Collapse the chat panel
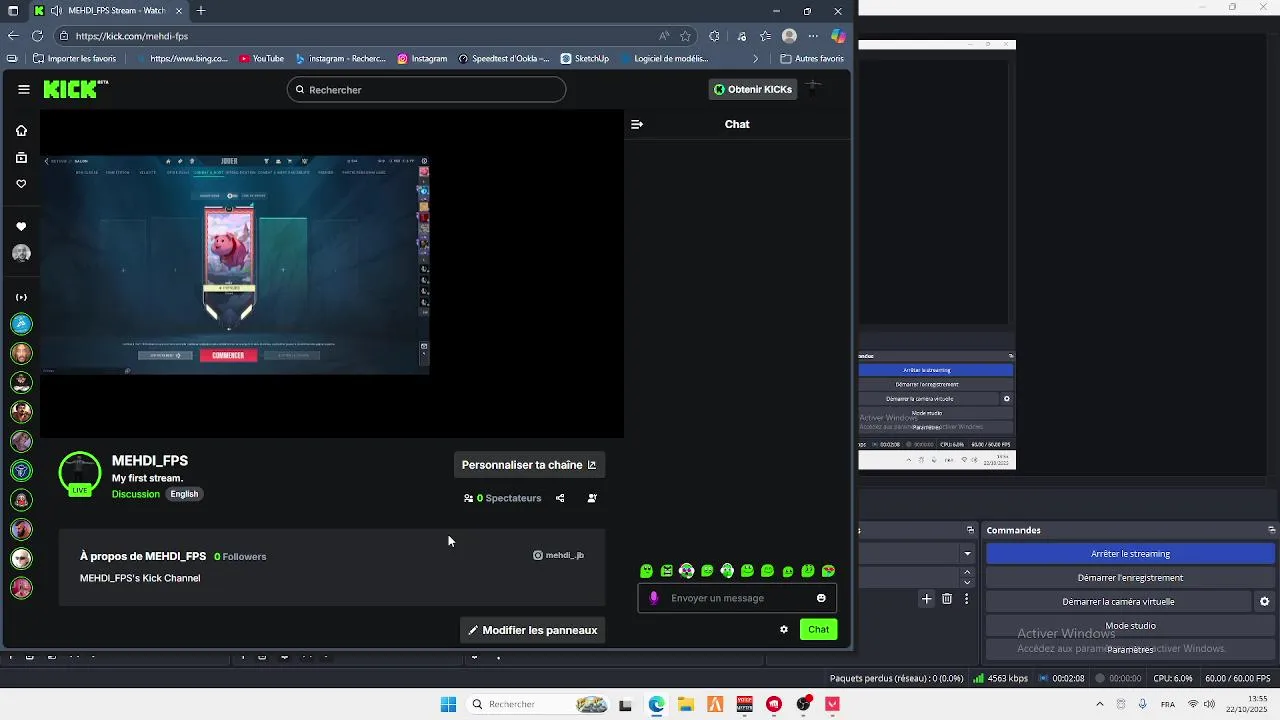 point(637,124)
